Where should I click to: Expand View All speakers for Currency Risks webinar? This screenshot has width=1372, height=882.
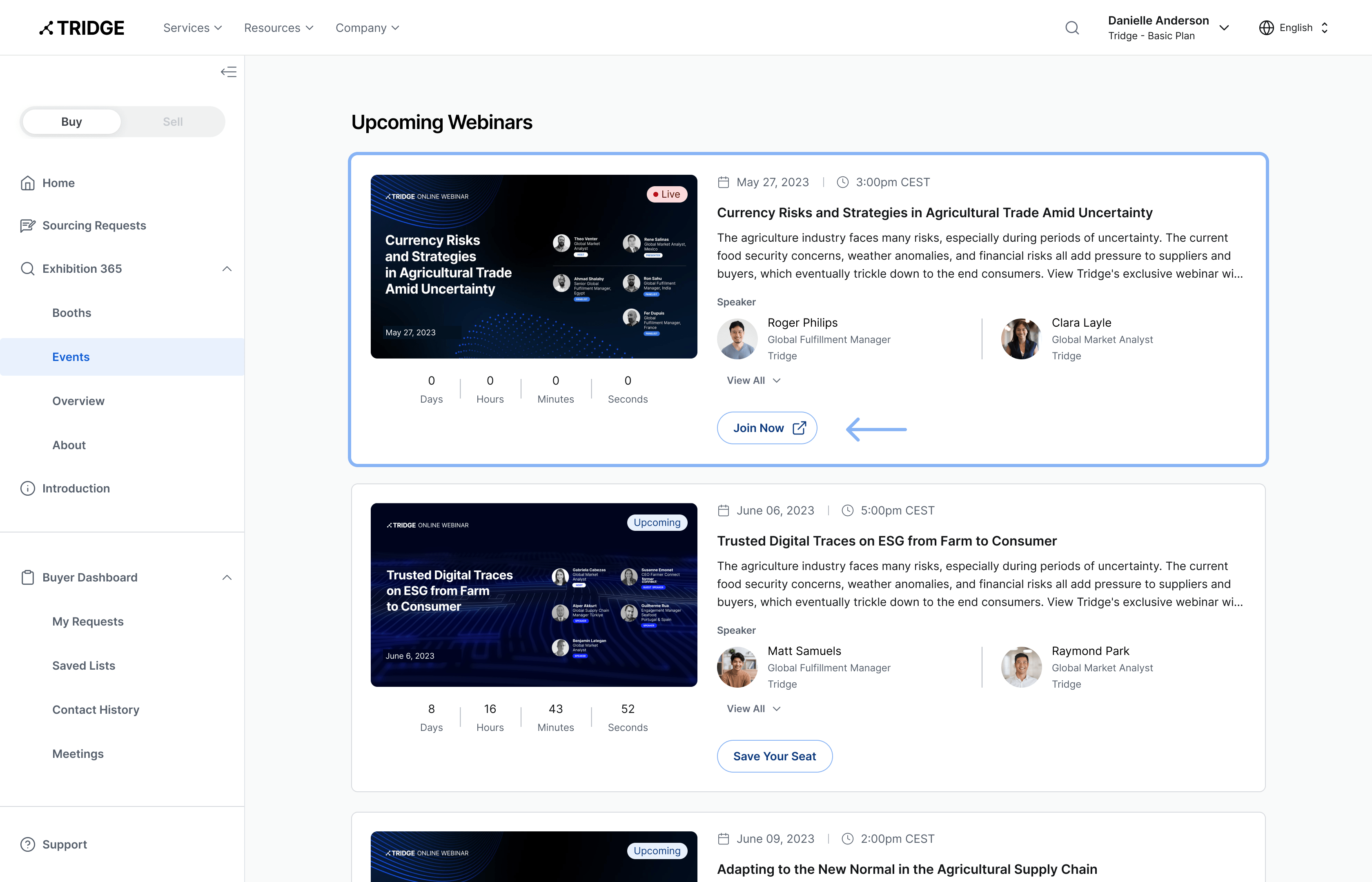pos(753,380)
